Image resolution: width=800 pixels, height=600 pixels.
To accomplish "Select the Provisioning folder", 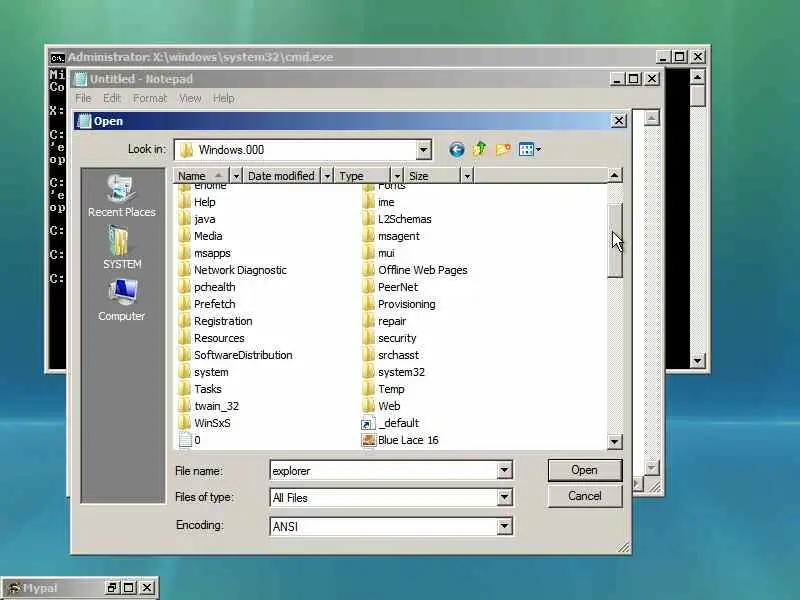I will 399,304.
